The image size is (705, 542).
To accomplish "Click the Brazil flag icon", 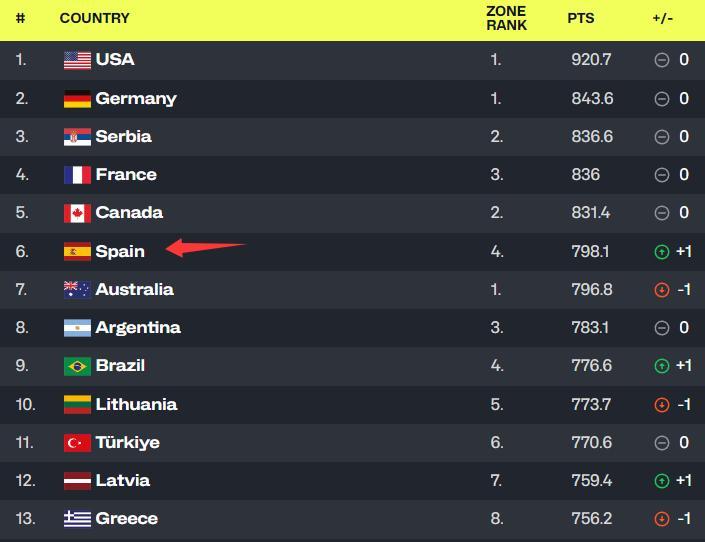I will (x=77, y=366).
